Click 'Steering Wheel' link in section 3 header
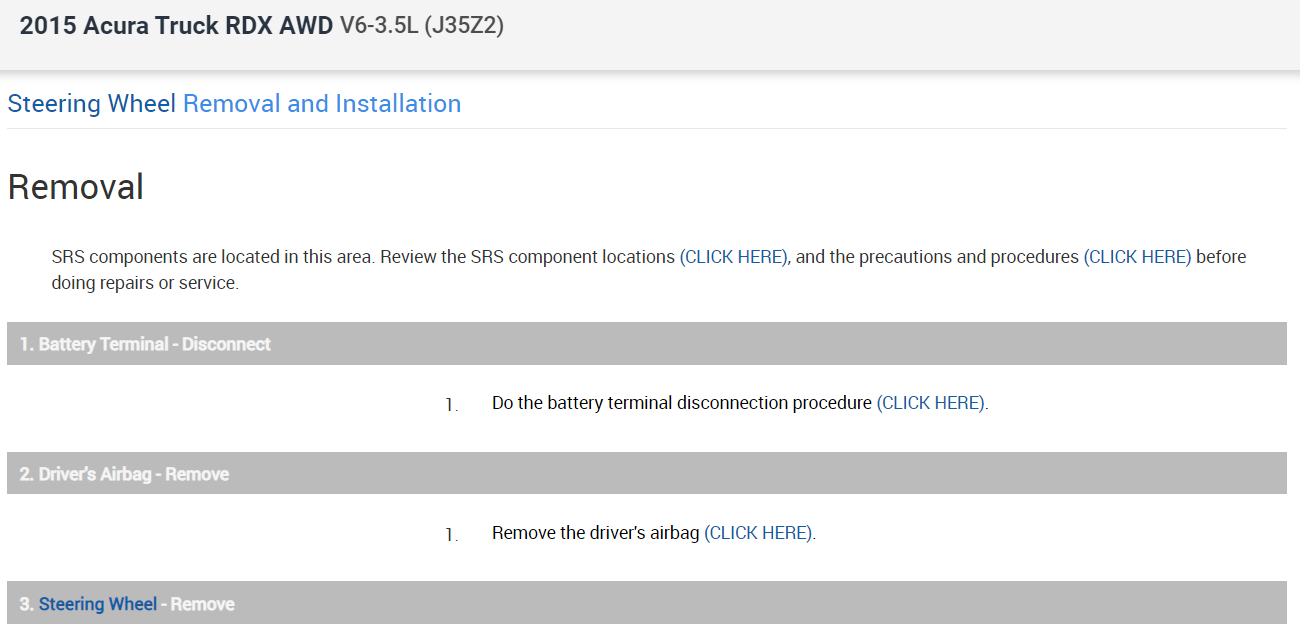 coord(98,604)
